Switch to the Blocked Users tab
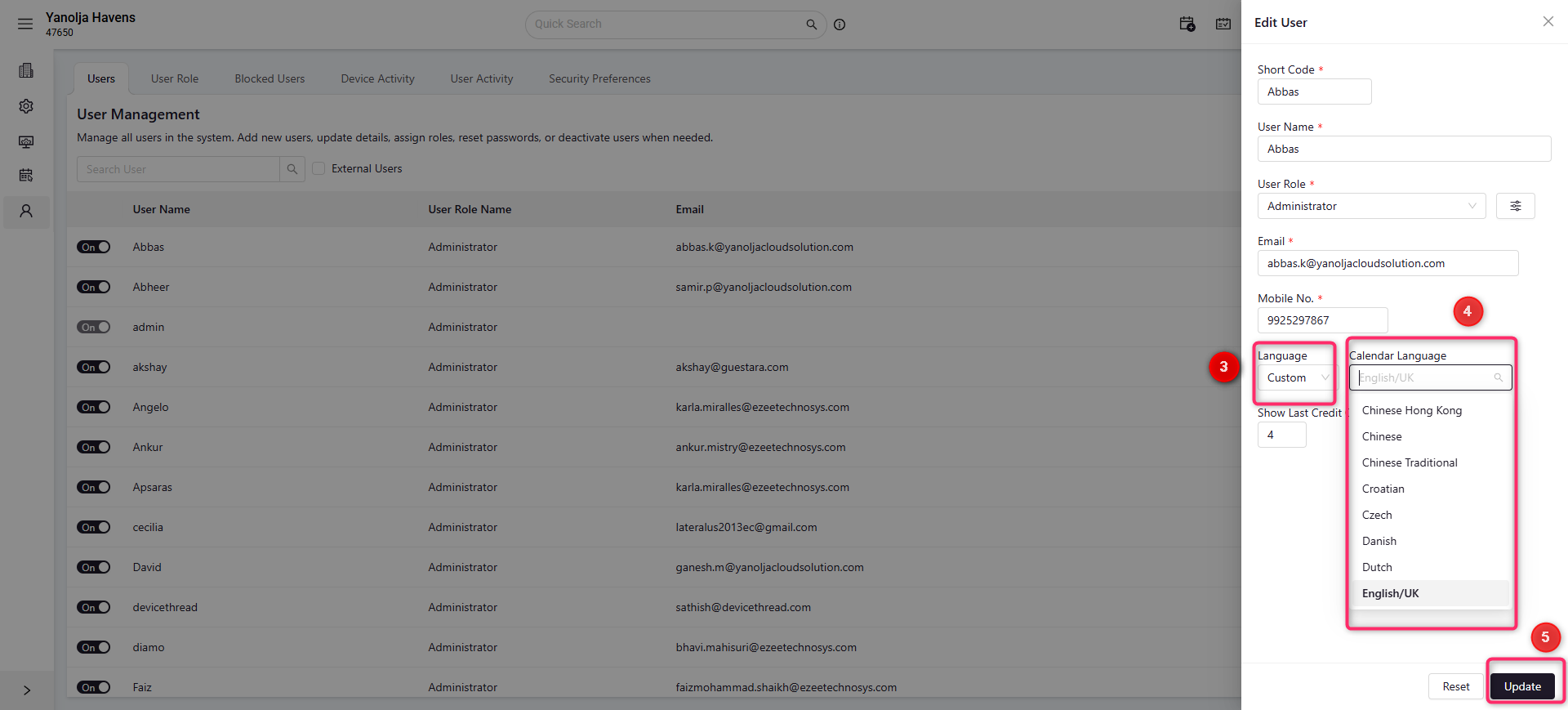 click(x=269, y=78)
